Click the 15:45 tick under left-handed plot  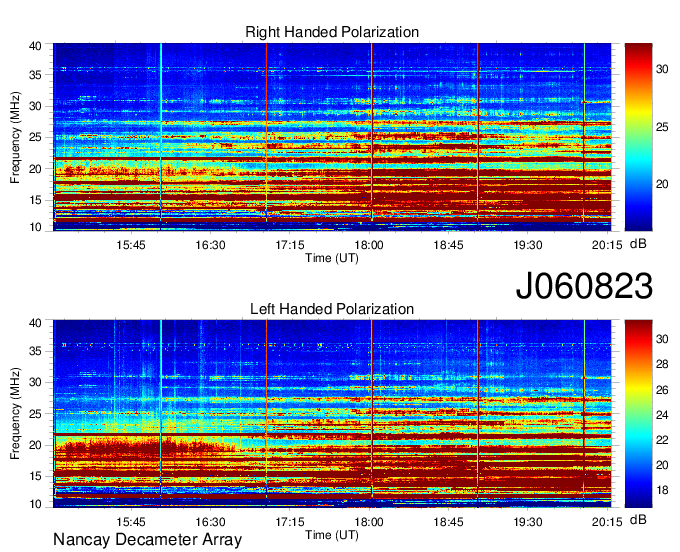coord(131,522)
